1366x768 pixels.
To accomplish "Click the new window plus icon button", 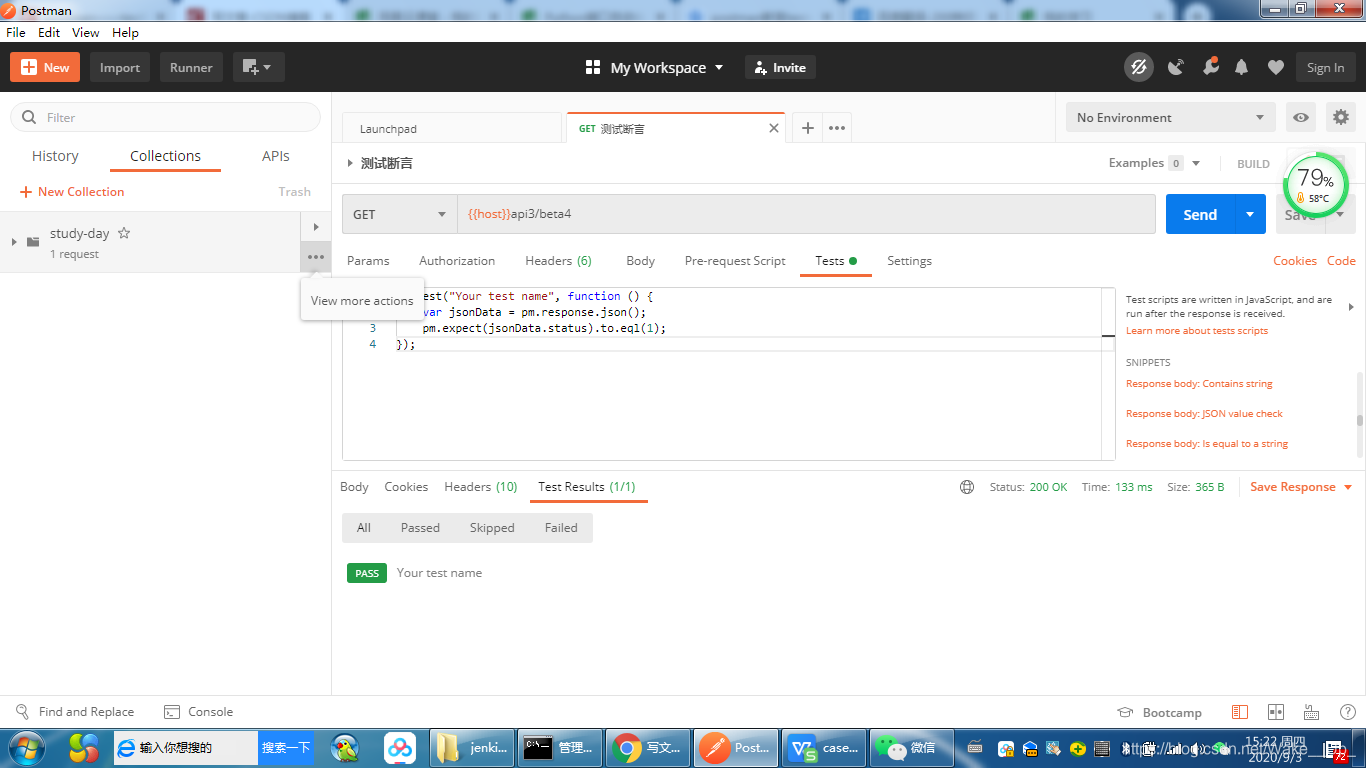I will coord(259,67).
